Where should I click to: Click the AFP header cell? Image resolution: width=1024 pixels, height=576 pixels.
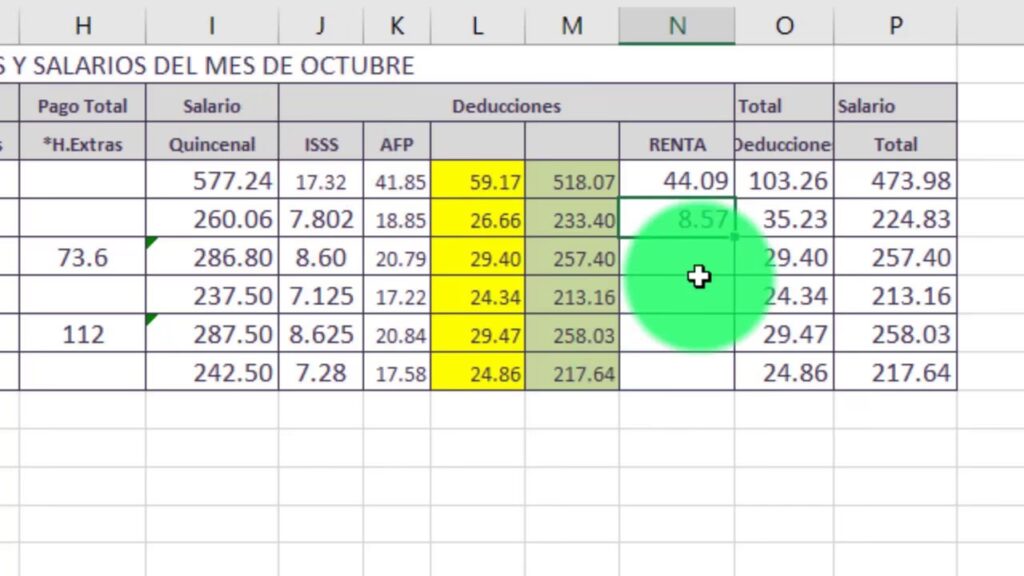(397, 144)
